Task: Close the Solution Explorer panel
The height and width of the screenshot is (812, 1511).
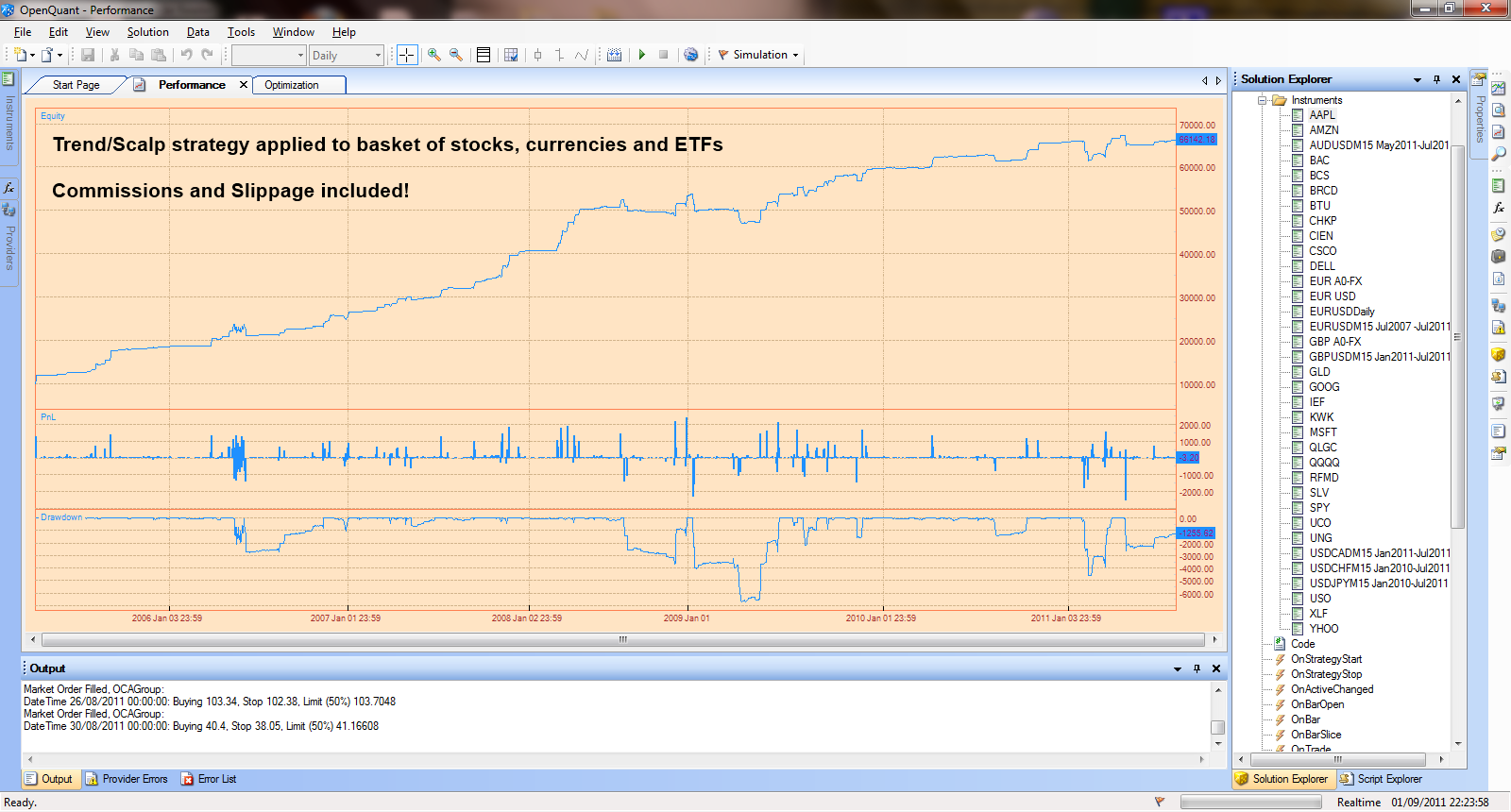Action: (1456, 80)
